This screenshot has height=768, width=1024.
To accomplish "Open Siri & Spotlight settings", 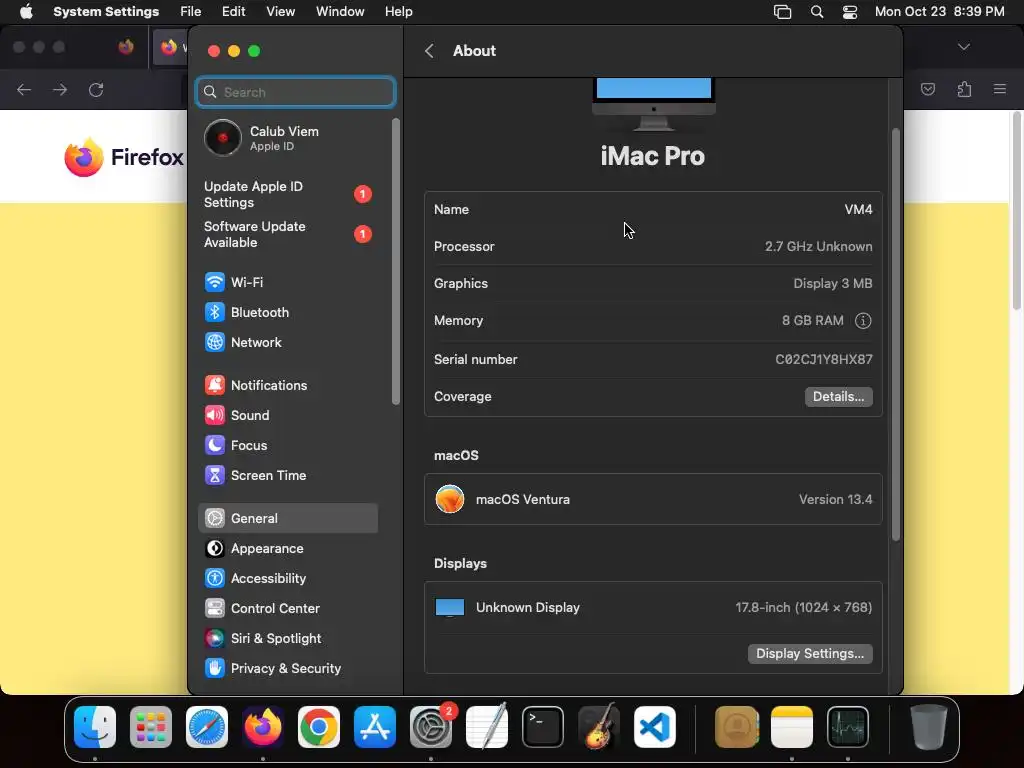I will click(287, 639).
